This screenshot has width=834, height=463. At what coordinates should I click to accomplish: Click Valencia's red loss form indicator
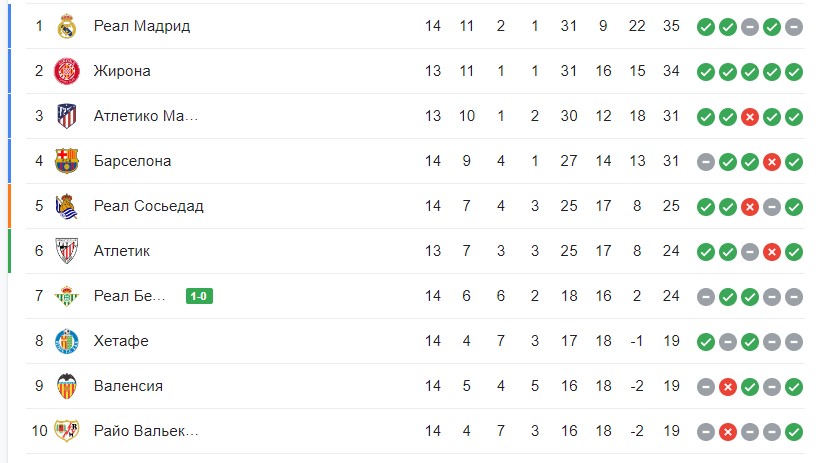[x=728, y=387]
